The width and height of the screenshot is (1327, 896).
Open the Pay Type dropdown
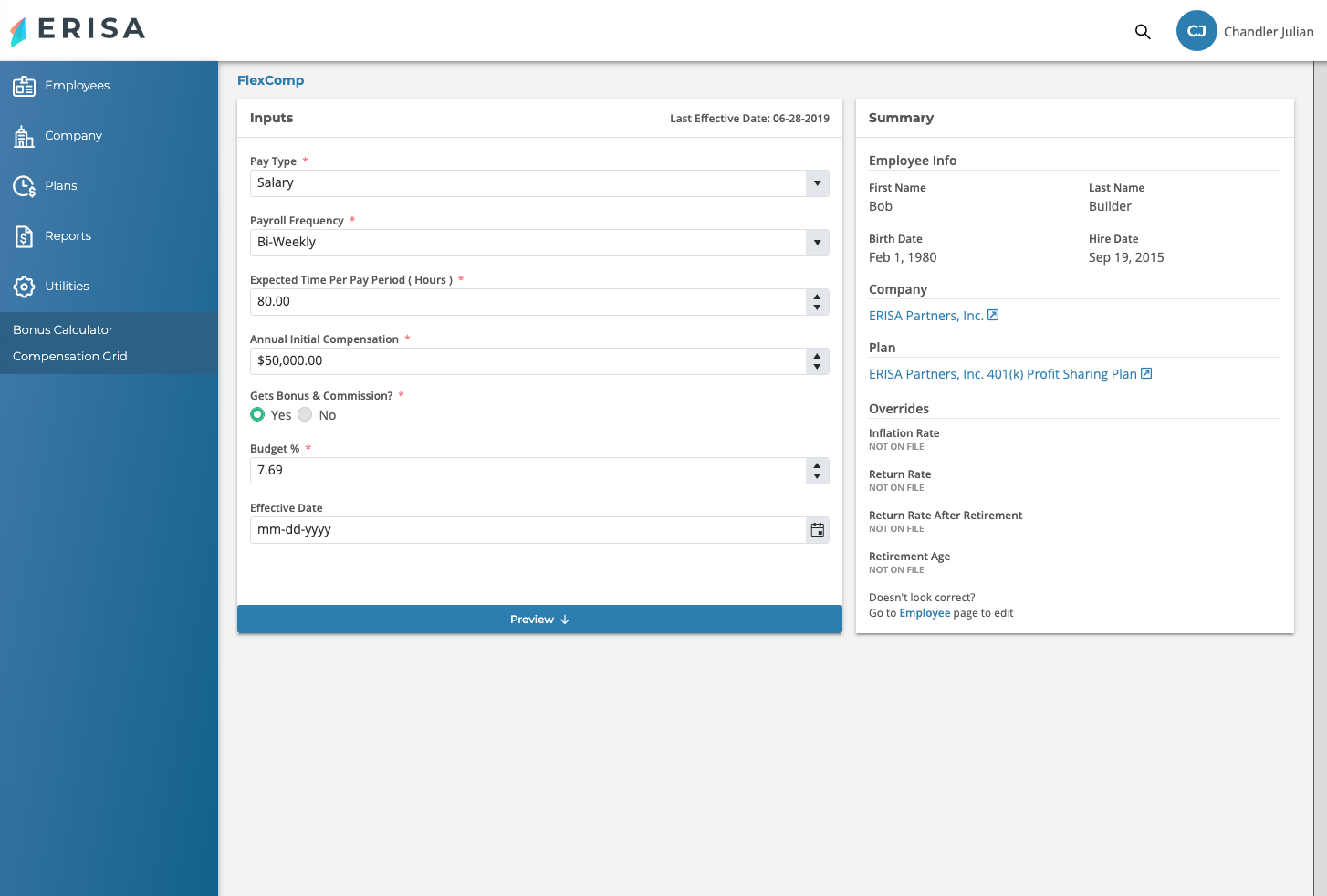pyautogui.click(x=818, y=183)
